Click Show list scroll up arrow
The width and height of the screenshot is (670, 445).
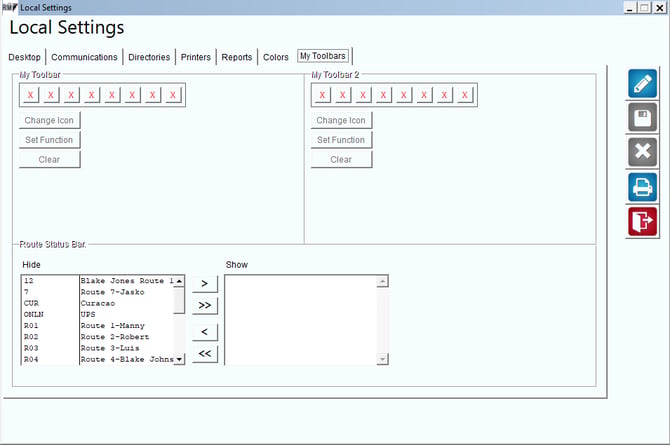(x=382, y=281)
